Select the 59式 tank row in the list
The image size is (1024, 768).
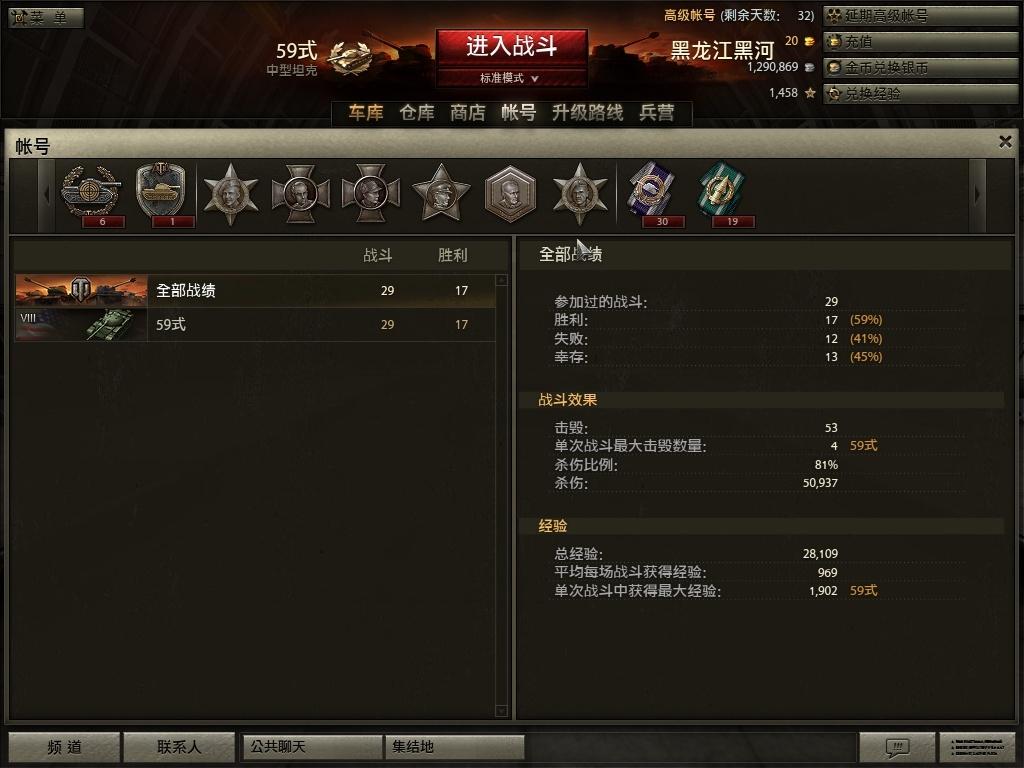(255, 325)
